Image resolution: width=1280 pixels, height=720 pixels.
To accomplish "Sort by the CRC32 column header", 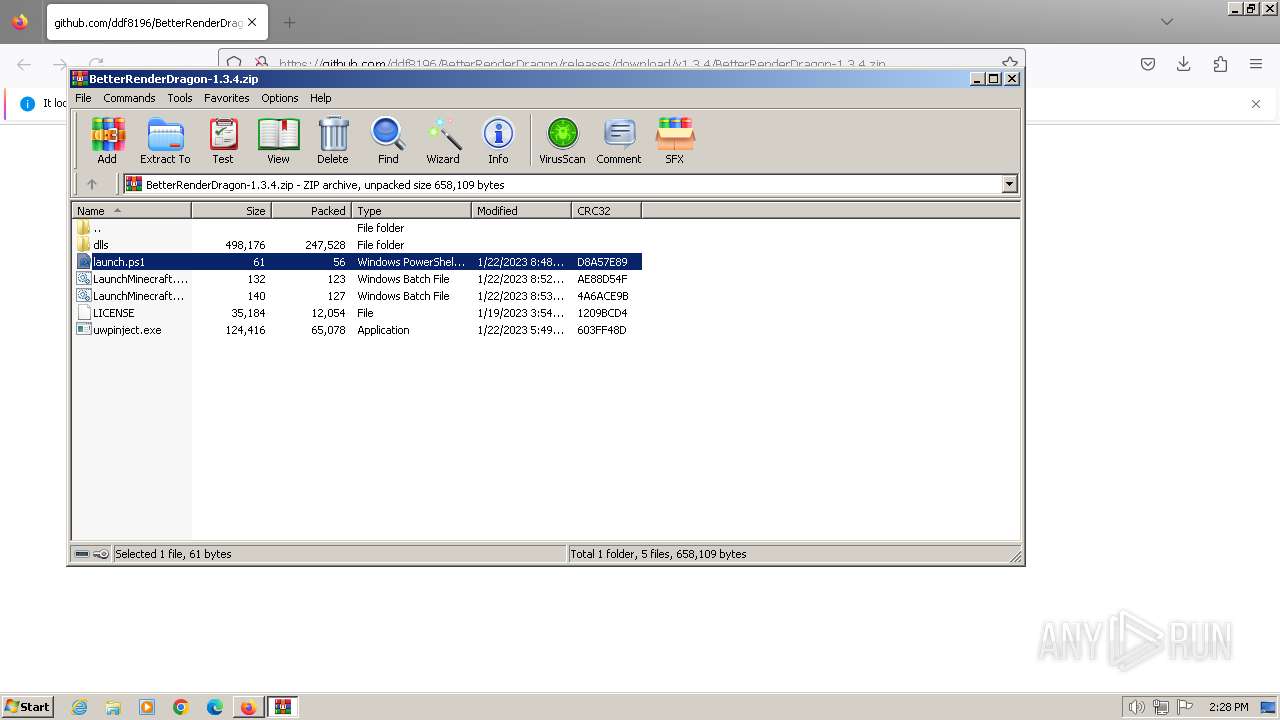I will click(x=607, y=211).
